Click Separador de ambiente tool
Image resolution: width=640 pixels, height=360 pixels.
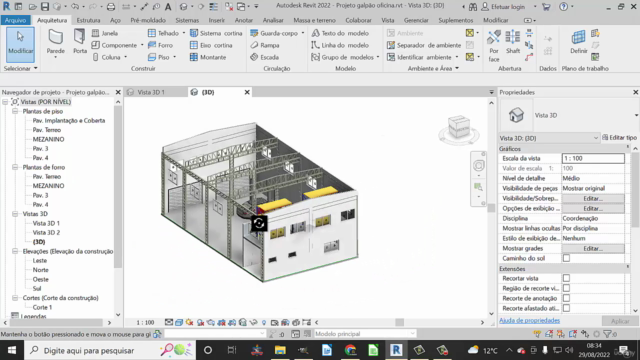click(x=424, y=45)
